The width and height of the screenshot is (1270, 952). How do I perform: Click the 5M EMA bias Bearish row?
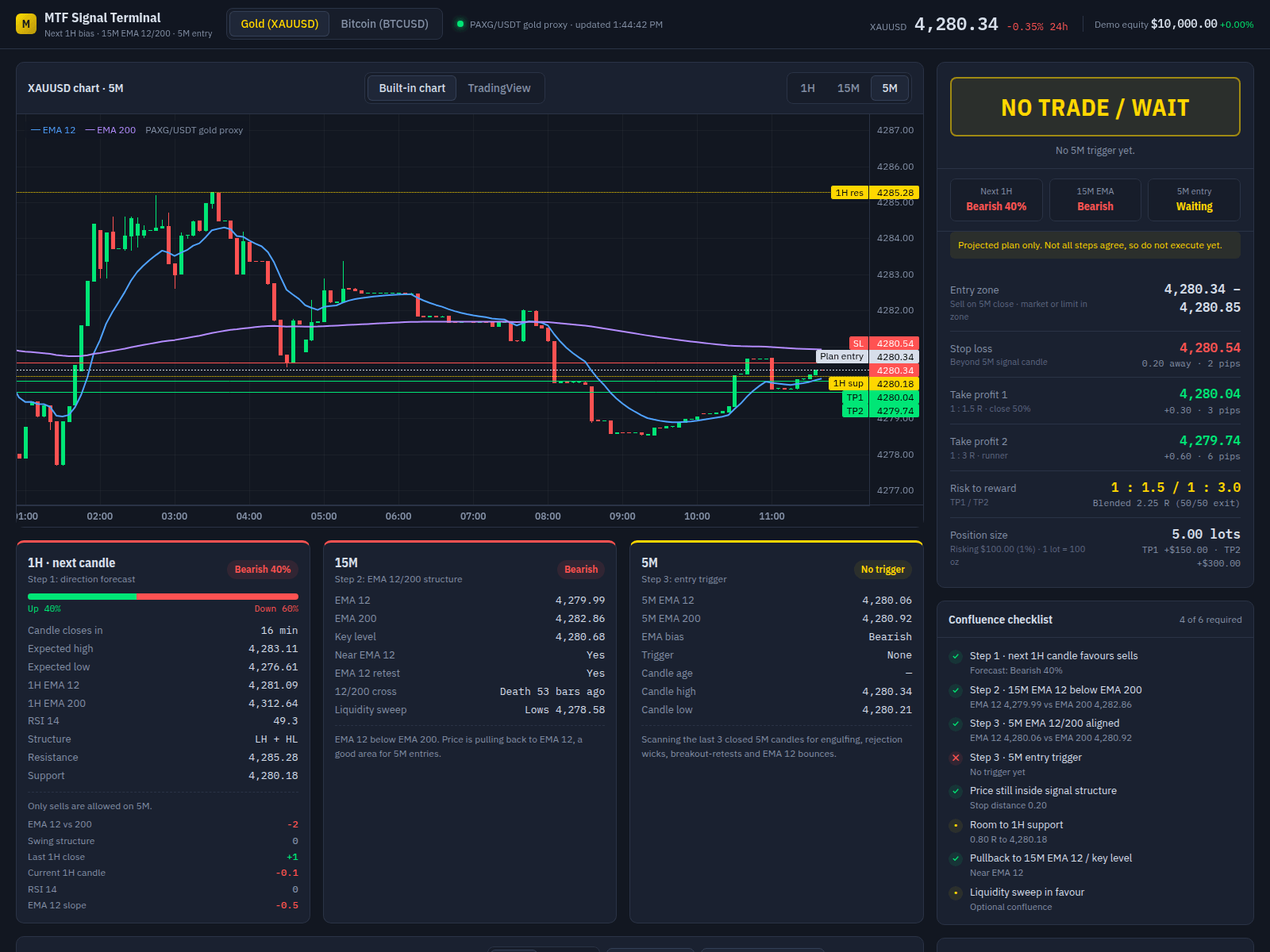tap(776, 637)
